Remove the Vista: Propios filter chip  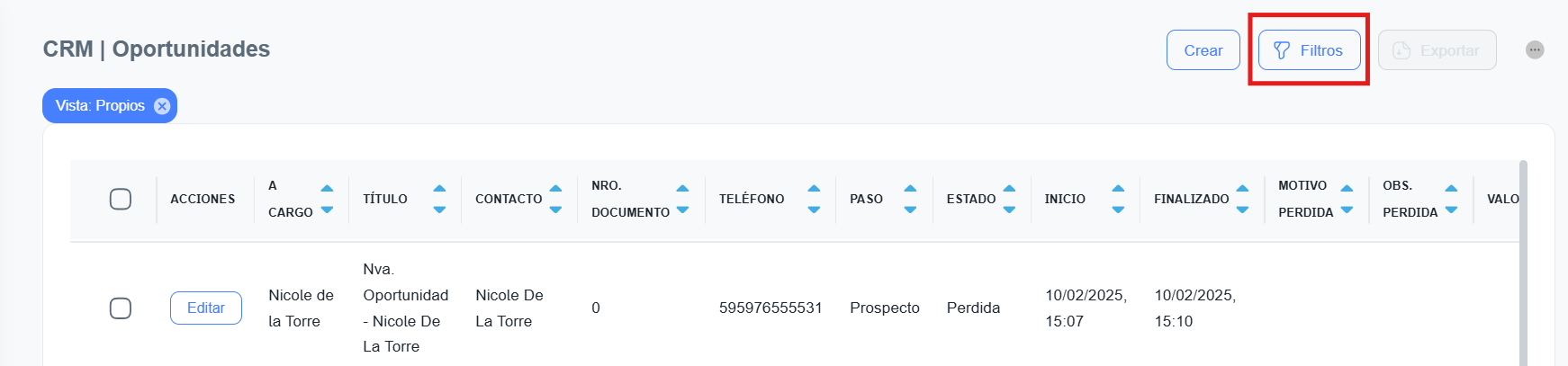(162, 106)
